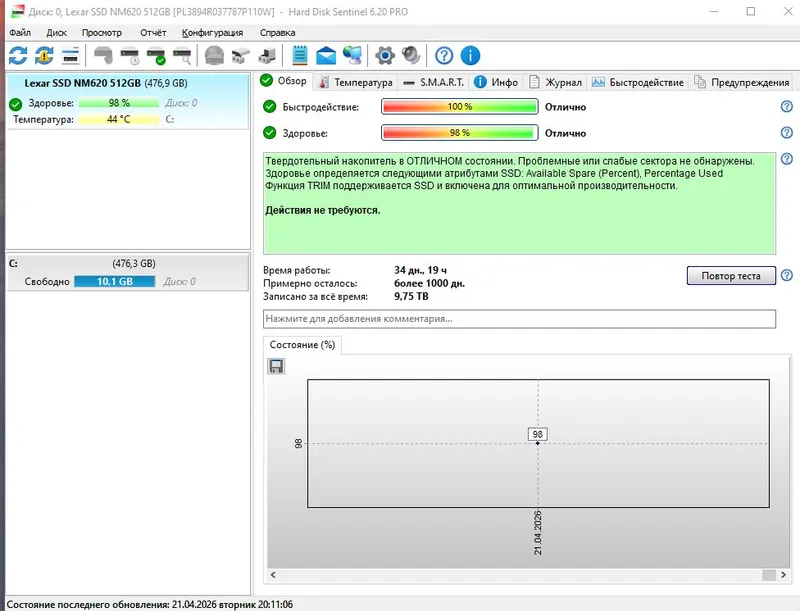Click the blue information icon in toolbar

(470, 56)
